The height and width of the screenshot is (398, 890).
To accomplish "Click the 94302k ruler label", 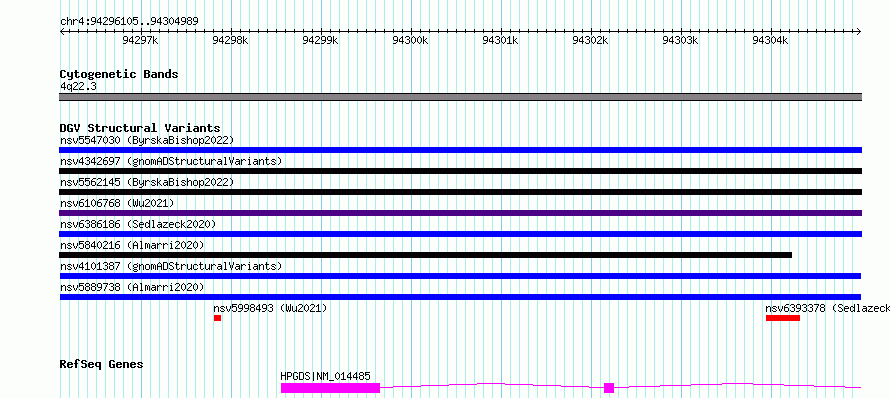I will tap(591, 40).
